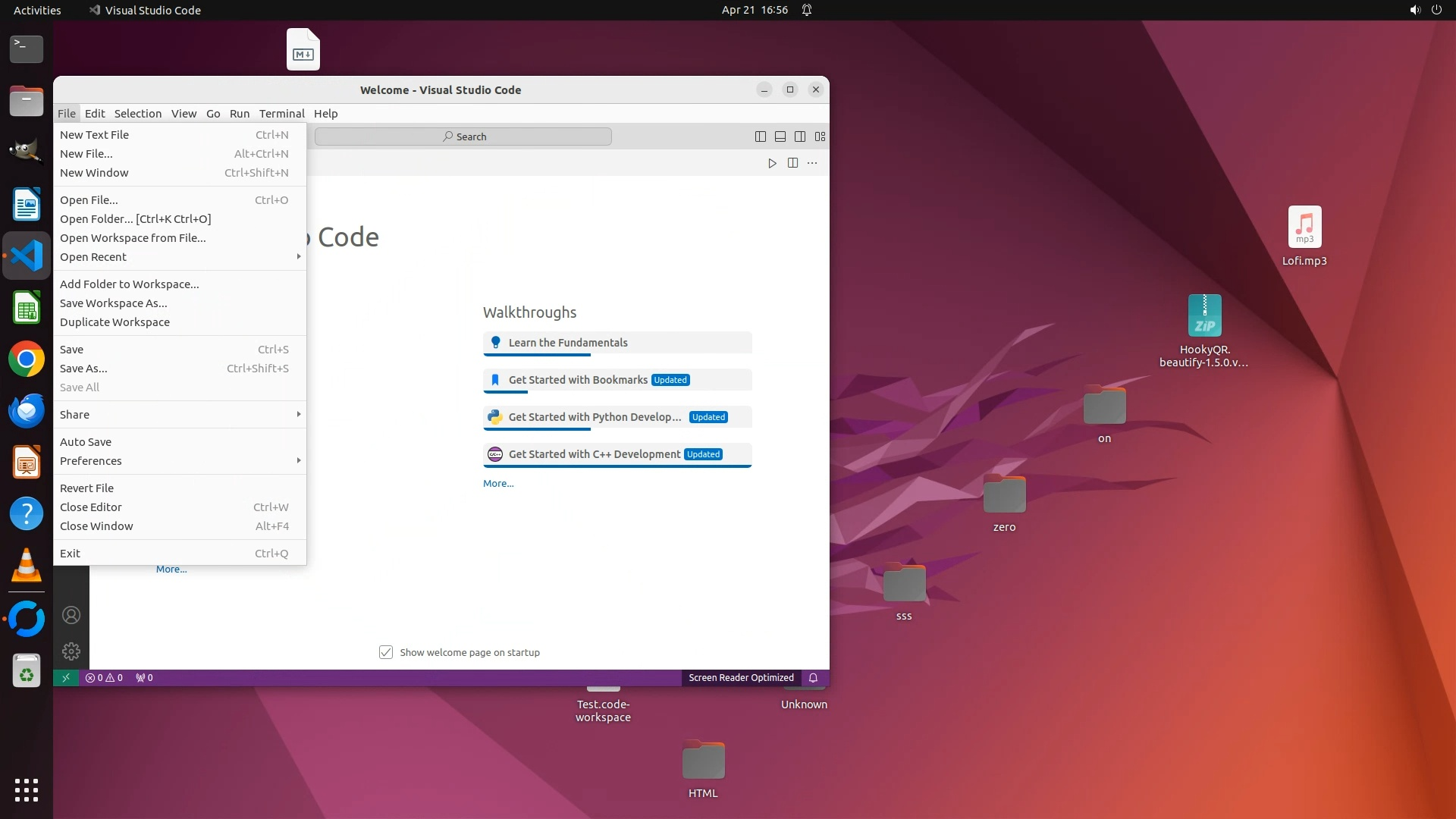This screenshot has height=819, width=1456.
Task: Open Accounts icon in activity bar
Action: click(71, 615)
